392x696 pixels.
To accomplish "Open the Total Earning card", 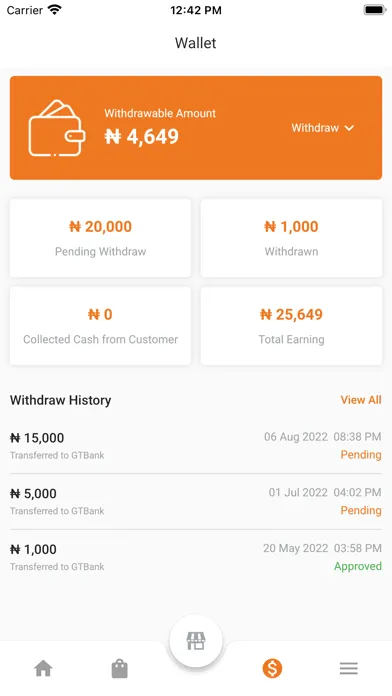I will [x=291, y=326].
